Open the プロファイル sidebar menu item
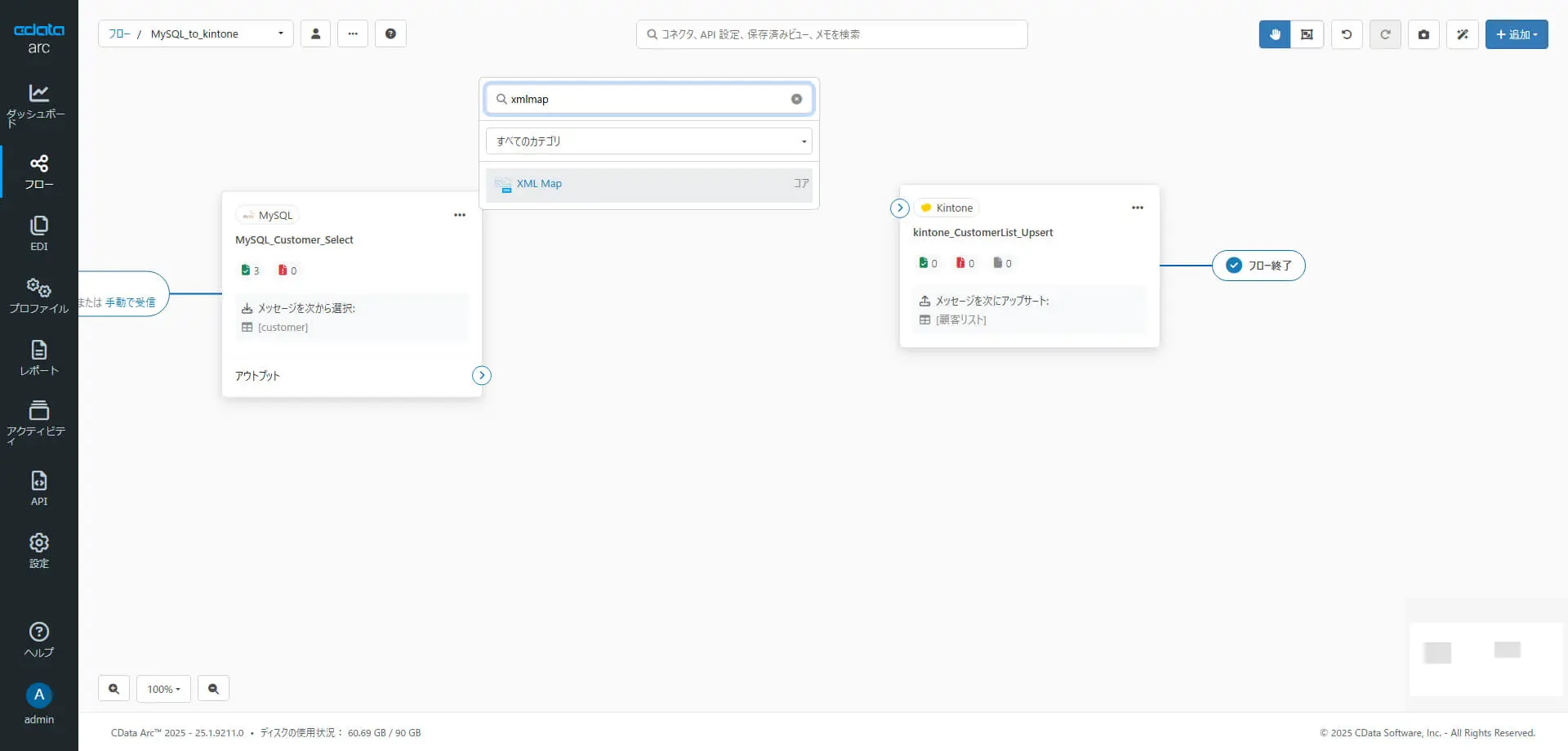Image resolution: width=1568 pixels, height=751 pixels. coord(39,296)
